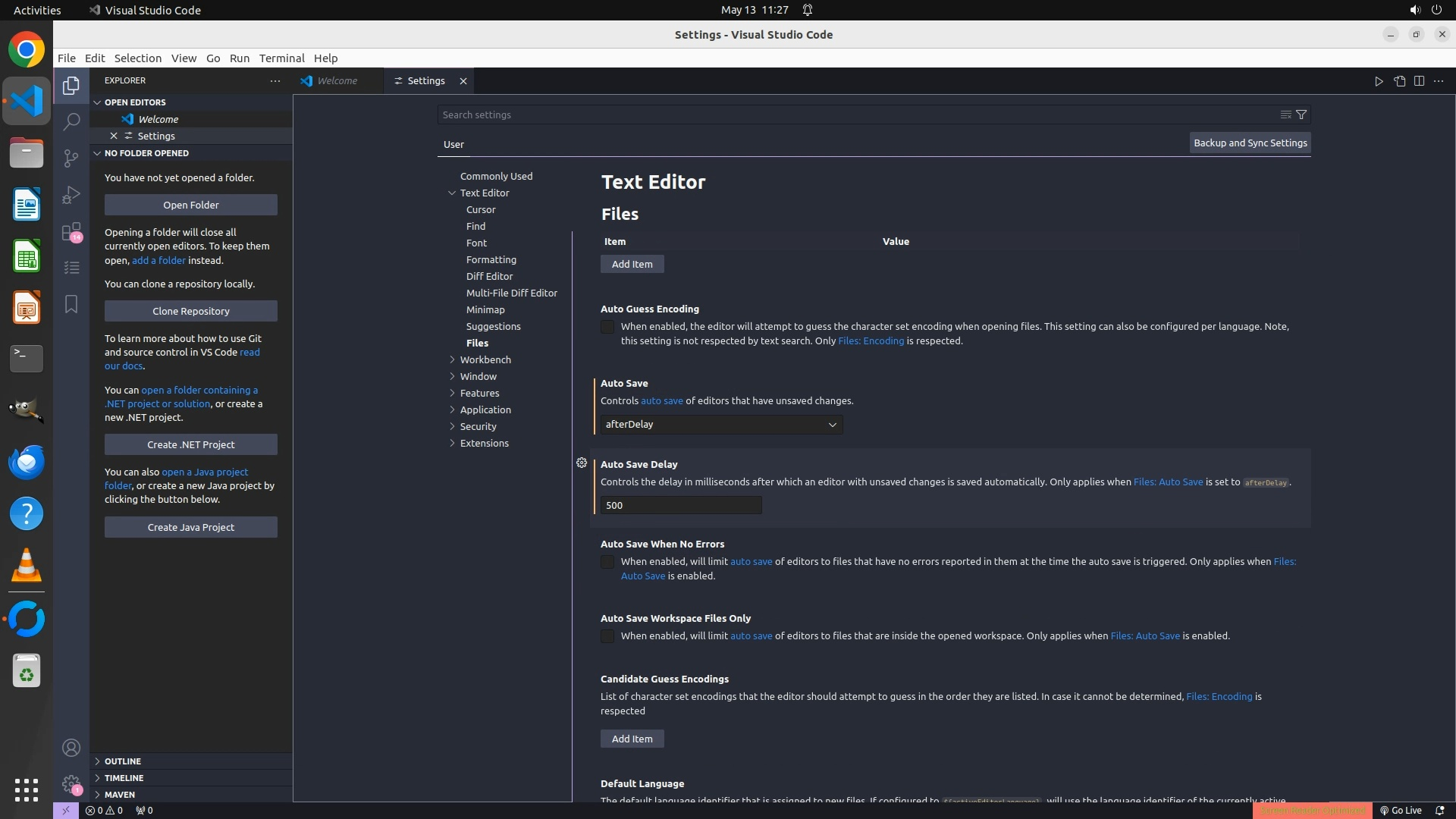Enable Auto Guess Encoding checkbox
Image resolution: width=1456 pixels, height=819 pixels.
(607, 327)
